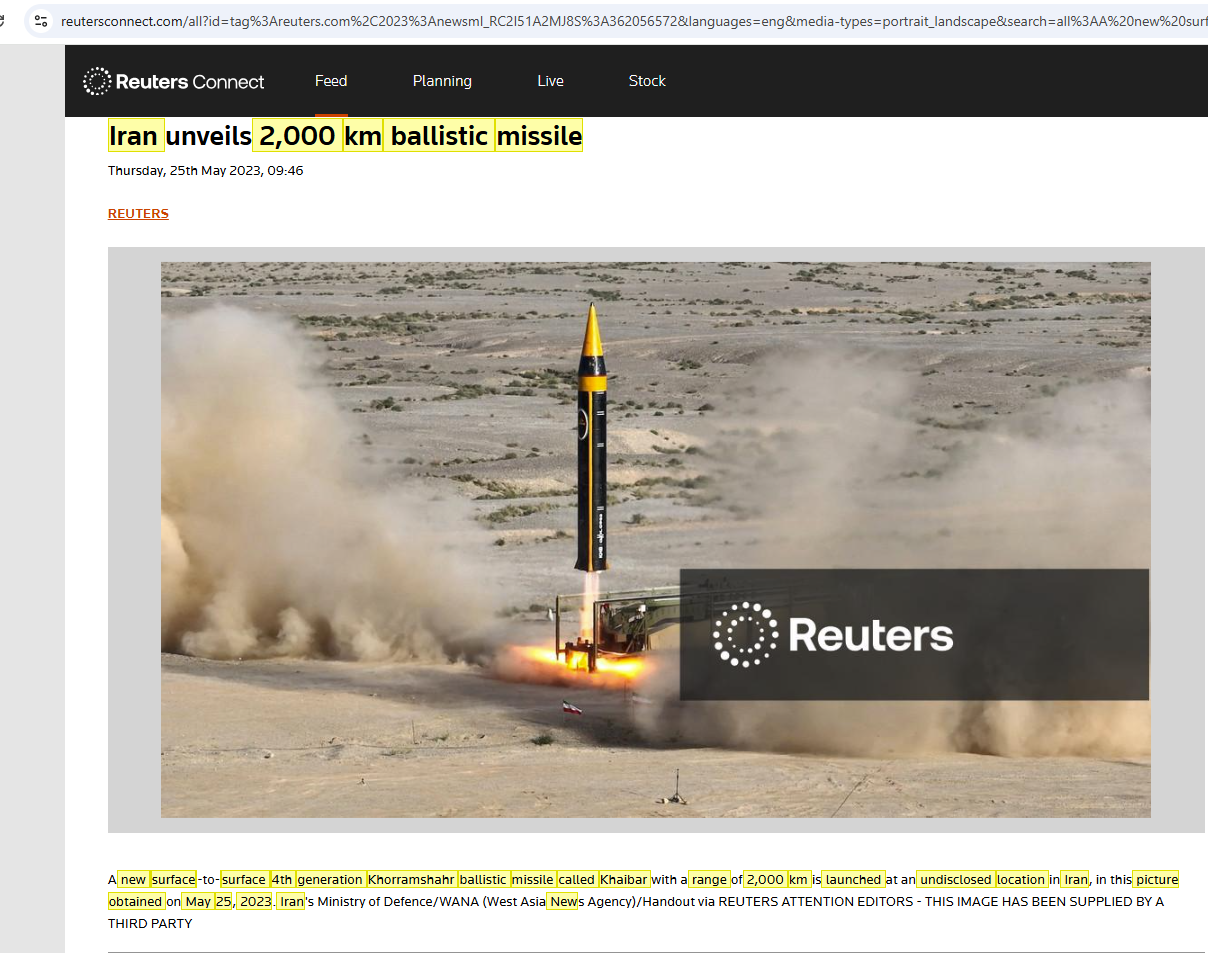Click highlighted "Khorramshahr" in the caption
Viewport: 1208px width, 953px height.
411,880
